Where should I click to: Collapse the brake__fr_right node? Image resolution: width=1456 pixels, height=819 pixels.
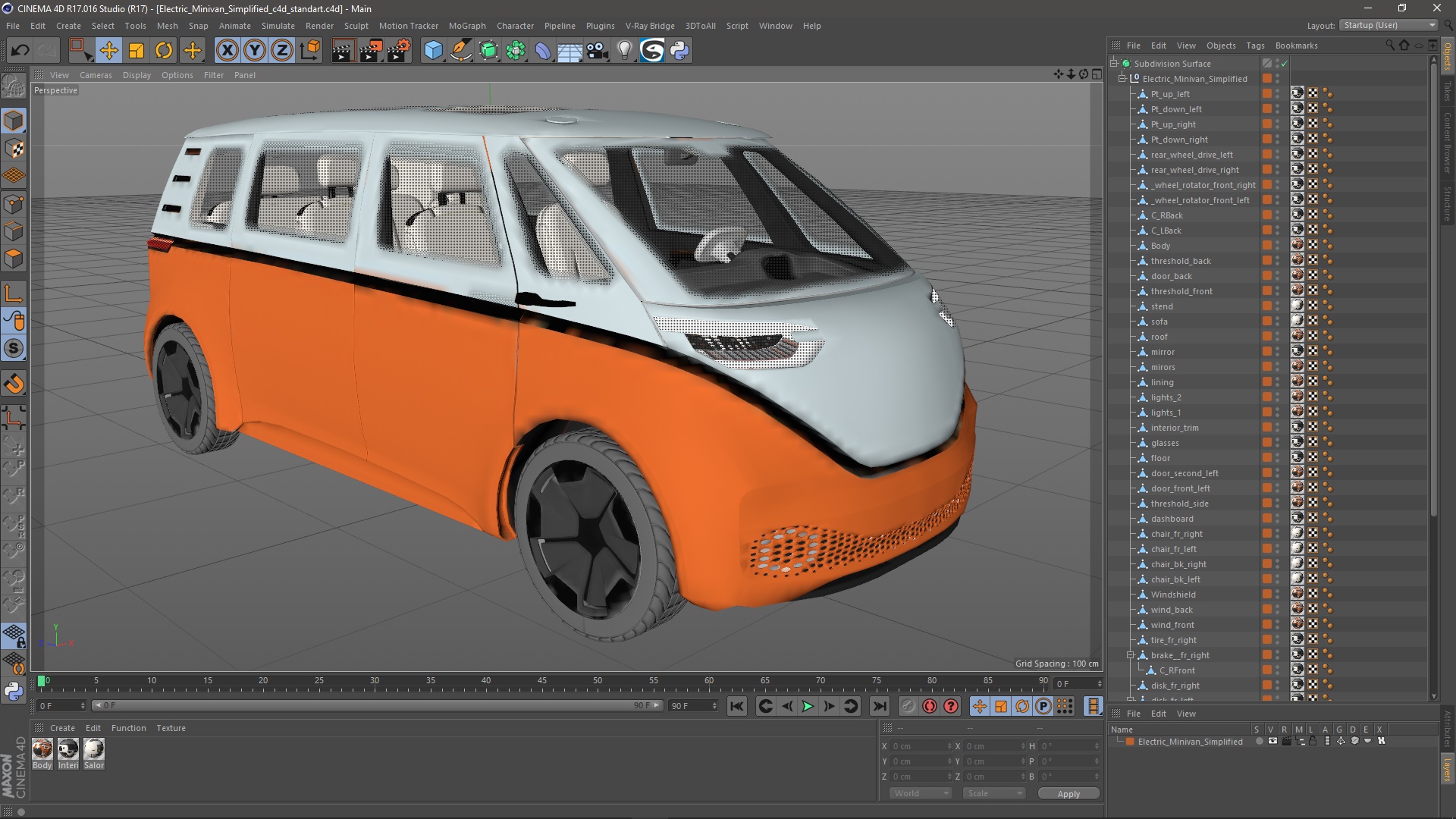click(1130, 655)
